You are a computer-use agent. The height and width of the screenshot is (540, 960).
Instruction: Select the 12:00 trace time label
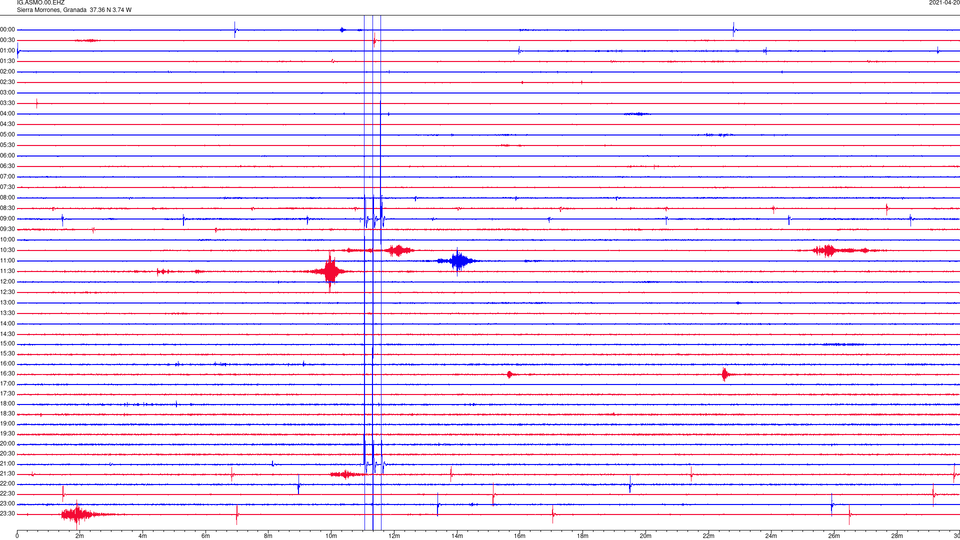click(x=7, y=282)
